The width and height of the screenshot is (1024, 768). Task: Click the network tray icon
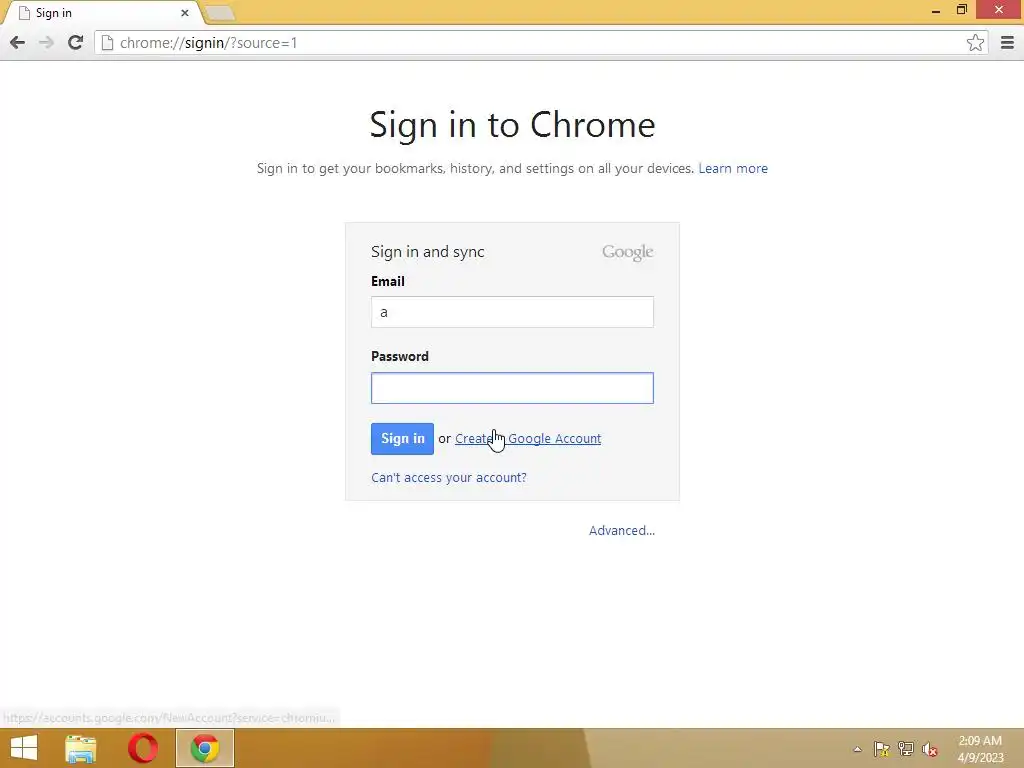[906, 749]
